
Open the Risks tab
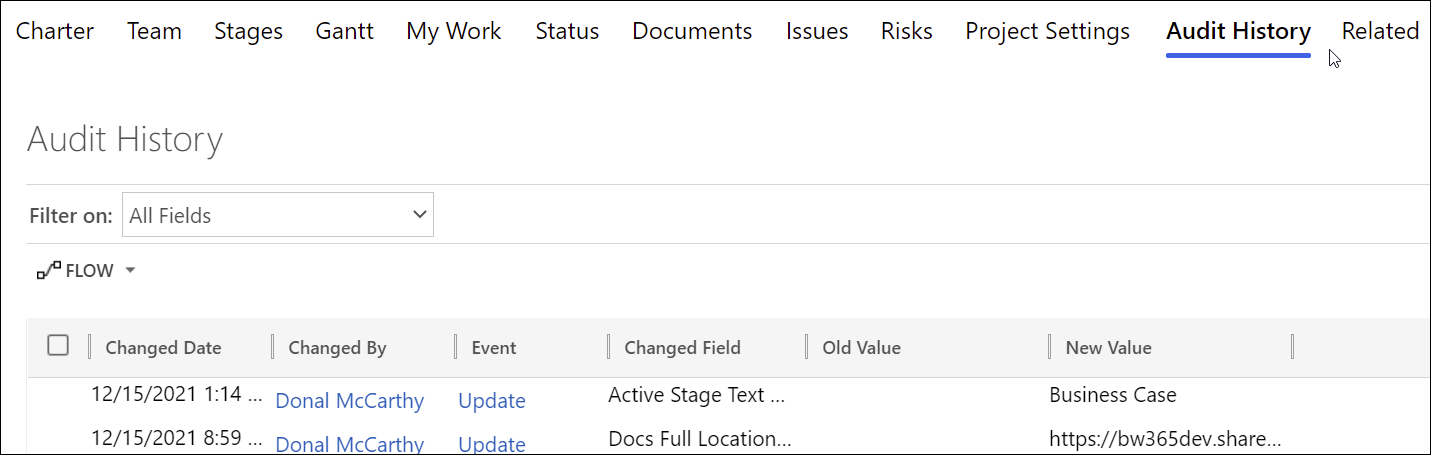click(x=906, y=31)
